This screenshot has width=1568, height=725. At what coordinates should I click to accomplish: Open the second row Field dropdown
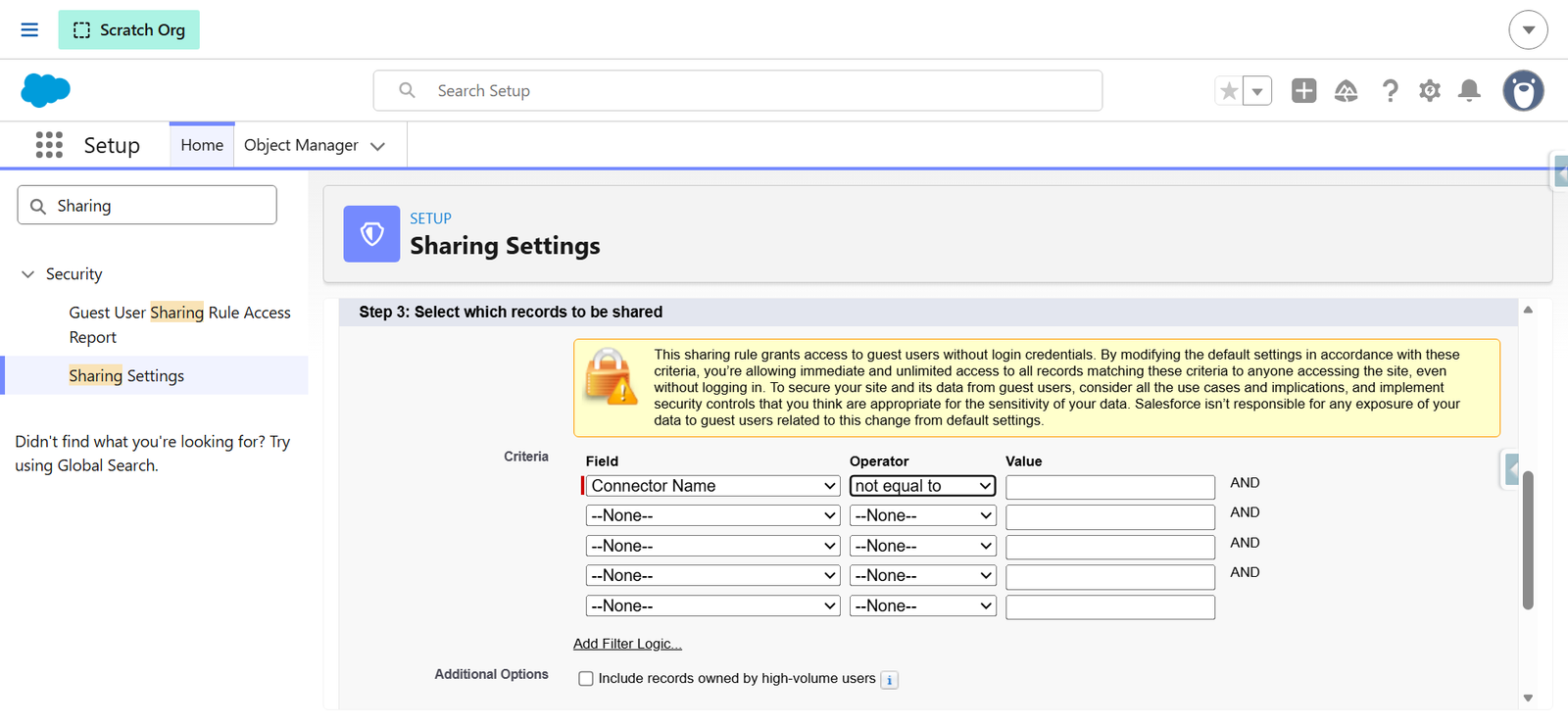tap(712, 515)
